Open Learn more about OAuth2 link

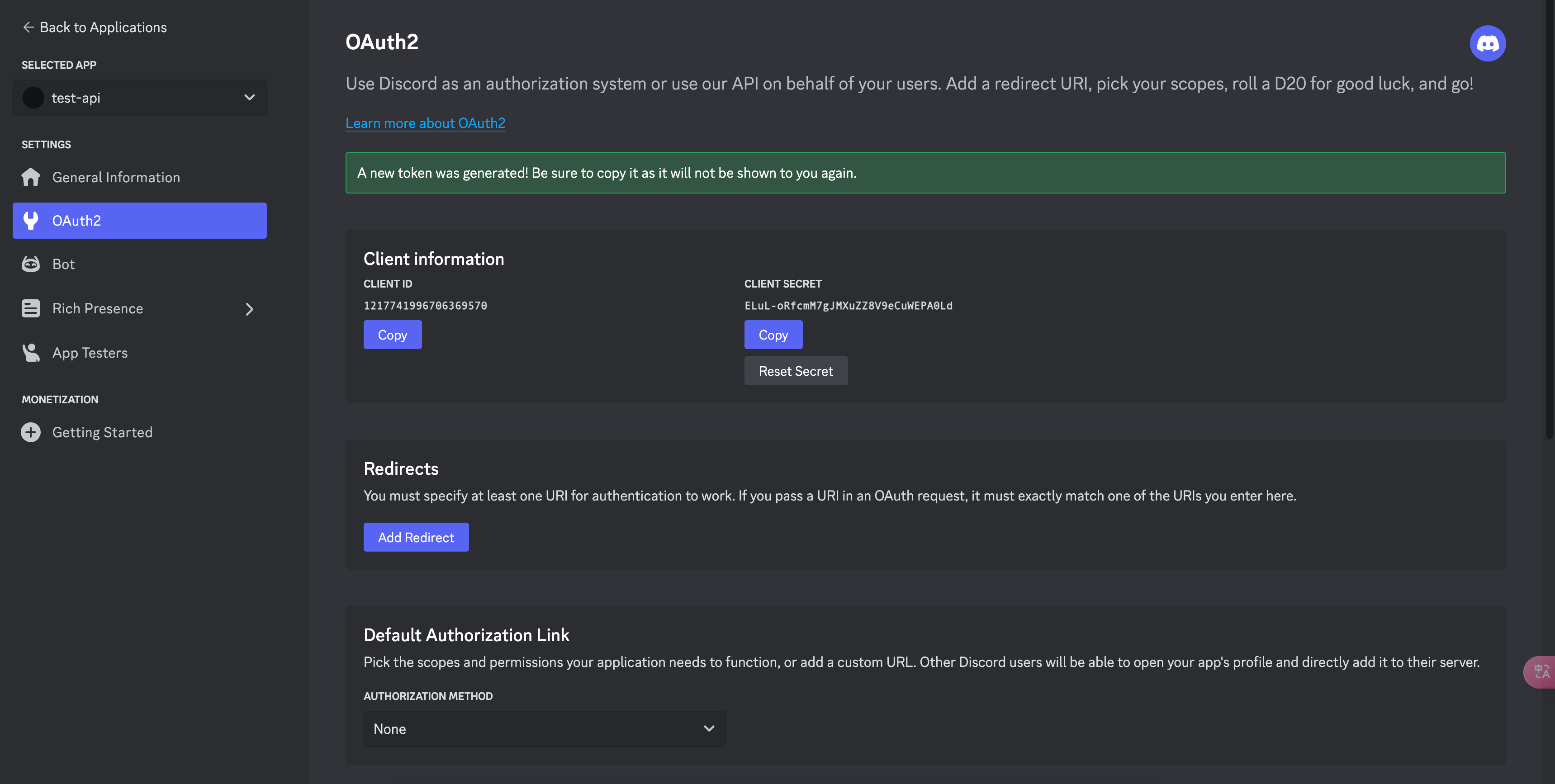(425, 123)
